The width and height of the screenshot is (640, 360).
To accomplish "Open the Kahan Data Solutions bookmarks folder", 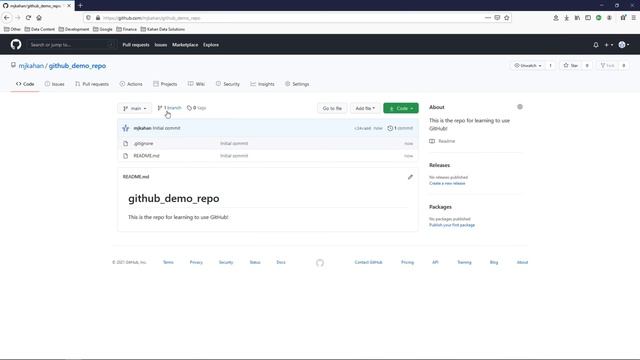I will point(162,29).
